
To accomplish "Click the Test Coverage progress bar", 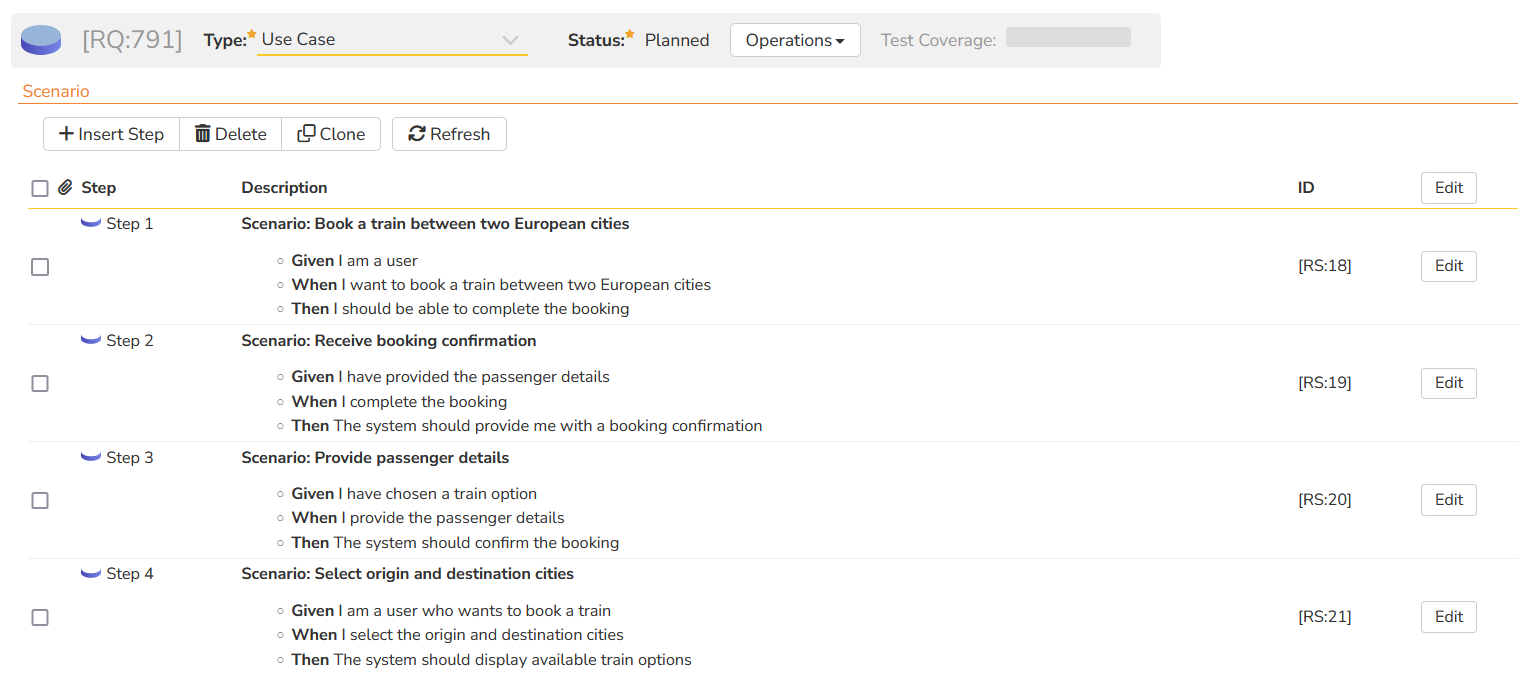I will pos(1068,38).
